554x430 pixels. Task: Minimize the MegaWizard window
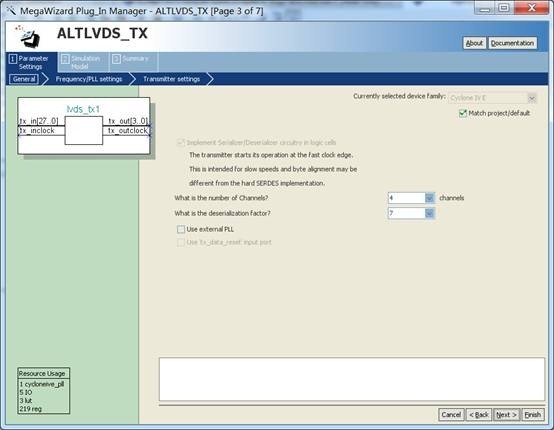[485, 8]
